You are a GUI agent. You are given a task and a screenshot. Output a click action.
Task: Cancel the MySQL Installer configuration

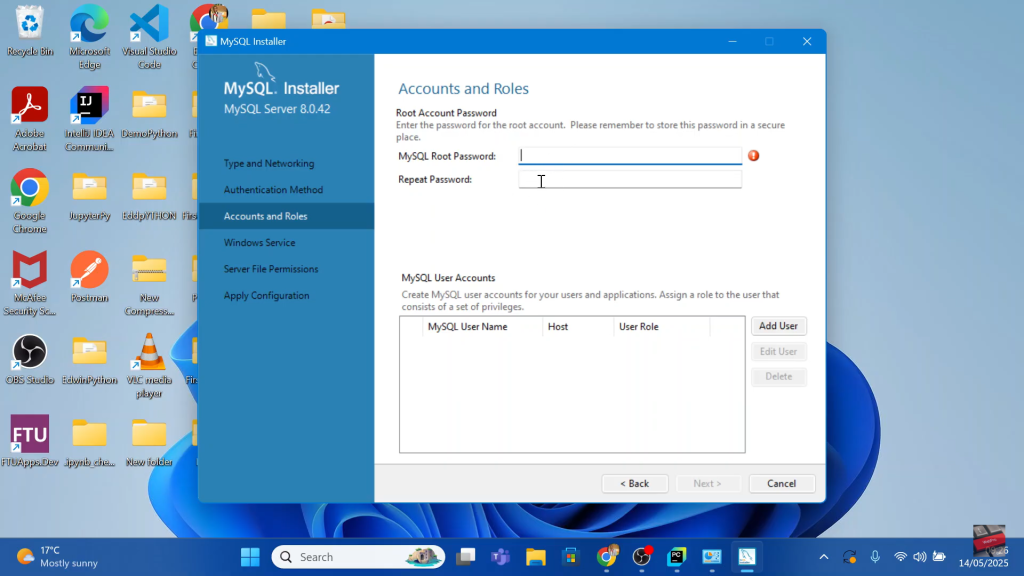tap(782, 483)
